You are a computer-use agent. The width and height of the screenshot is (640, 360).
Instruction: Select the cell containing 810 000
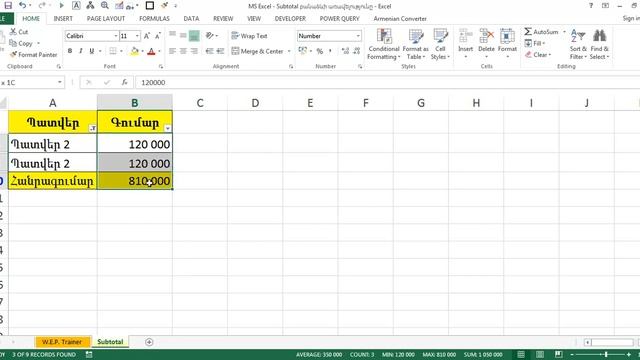[135, 181]
